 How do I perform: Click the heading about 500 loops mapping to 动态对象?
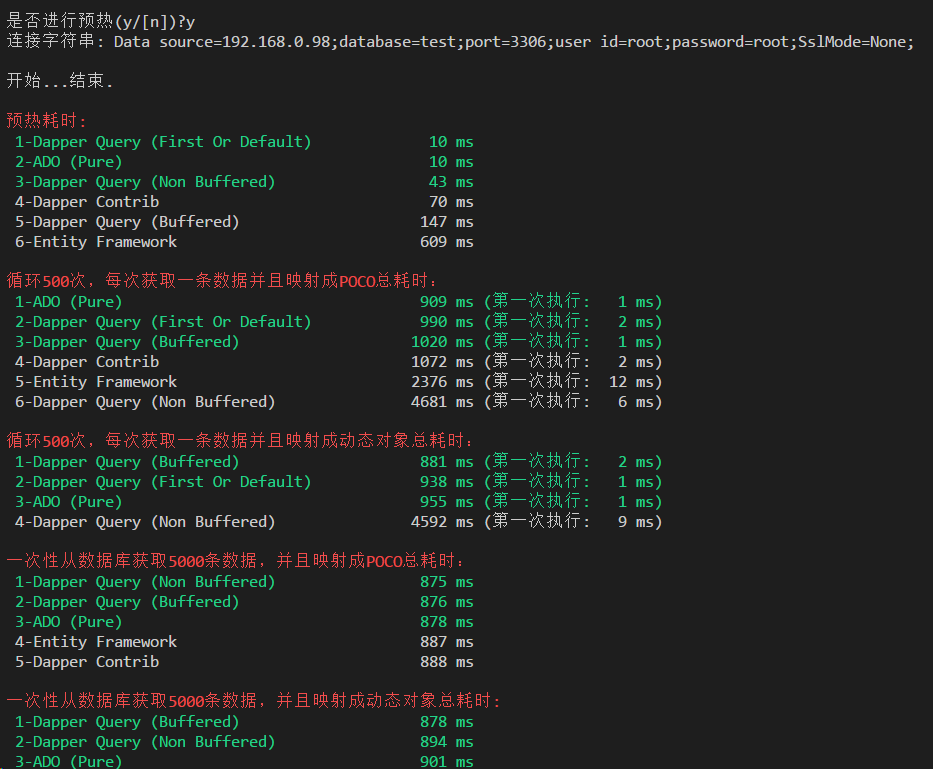pyautogui.click(x=240, y=440)
